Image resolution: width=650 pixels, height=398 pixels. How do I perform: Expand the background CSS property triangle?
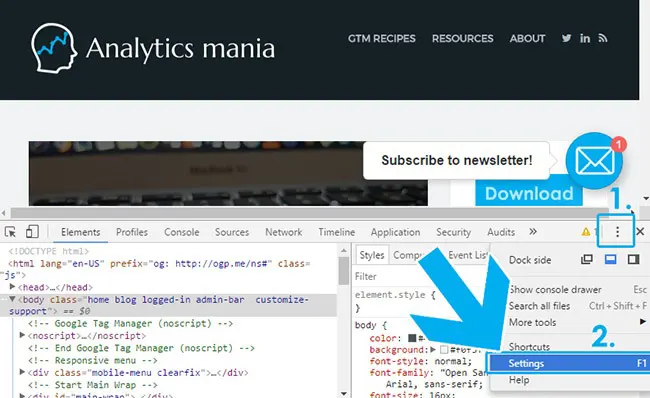[x=433, y=349]
